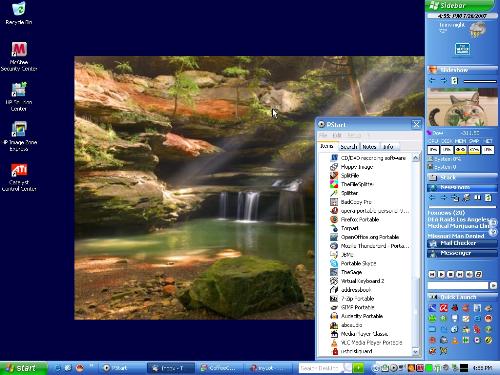Open the Edit menu in PStart
The height and width of the screenshot is (375, 500).
tap(337, 135)
